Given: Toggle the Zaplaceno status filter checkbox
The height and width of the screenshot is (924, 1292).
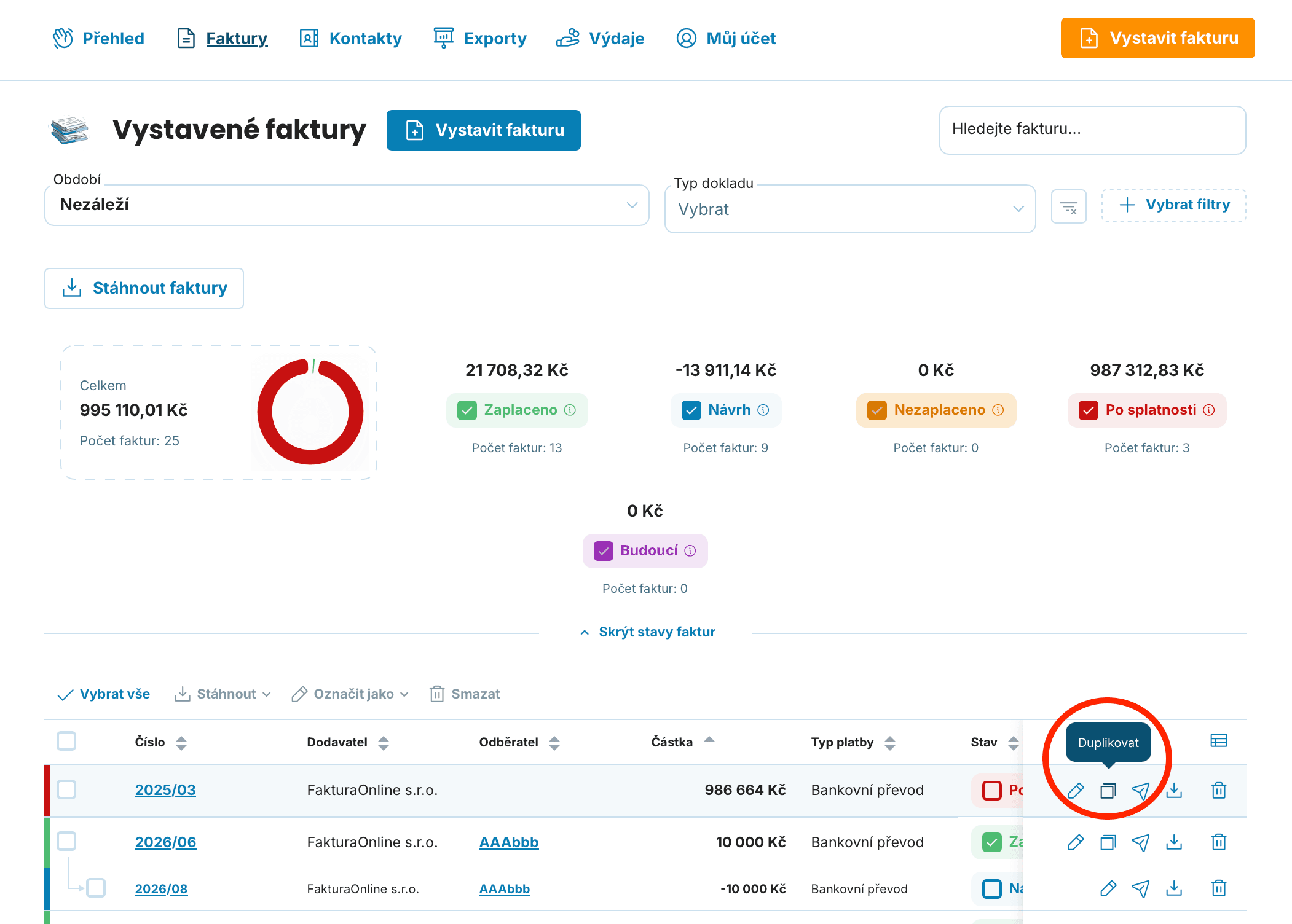Looking at the screenshot, I should 467,410.
